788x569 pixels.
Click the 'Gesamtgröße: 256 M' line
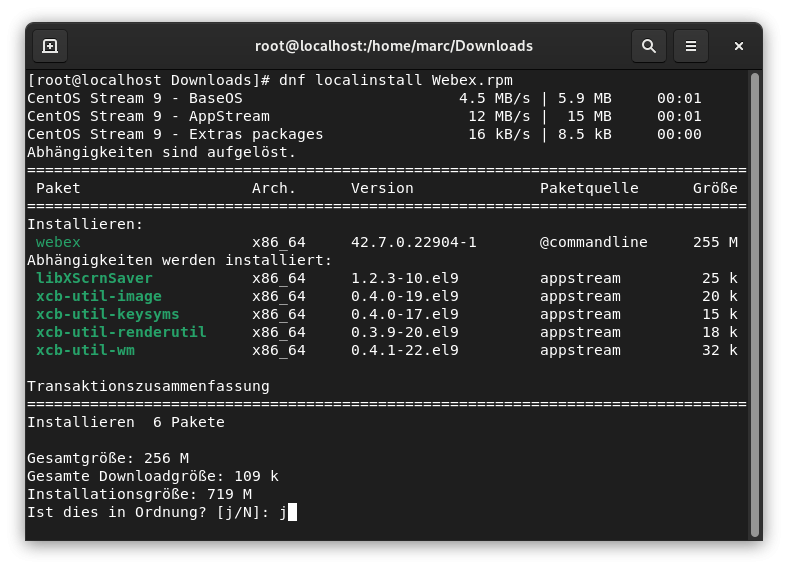(x=108, y=458)
